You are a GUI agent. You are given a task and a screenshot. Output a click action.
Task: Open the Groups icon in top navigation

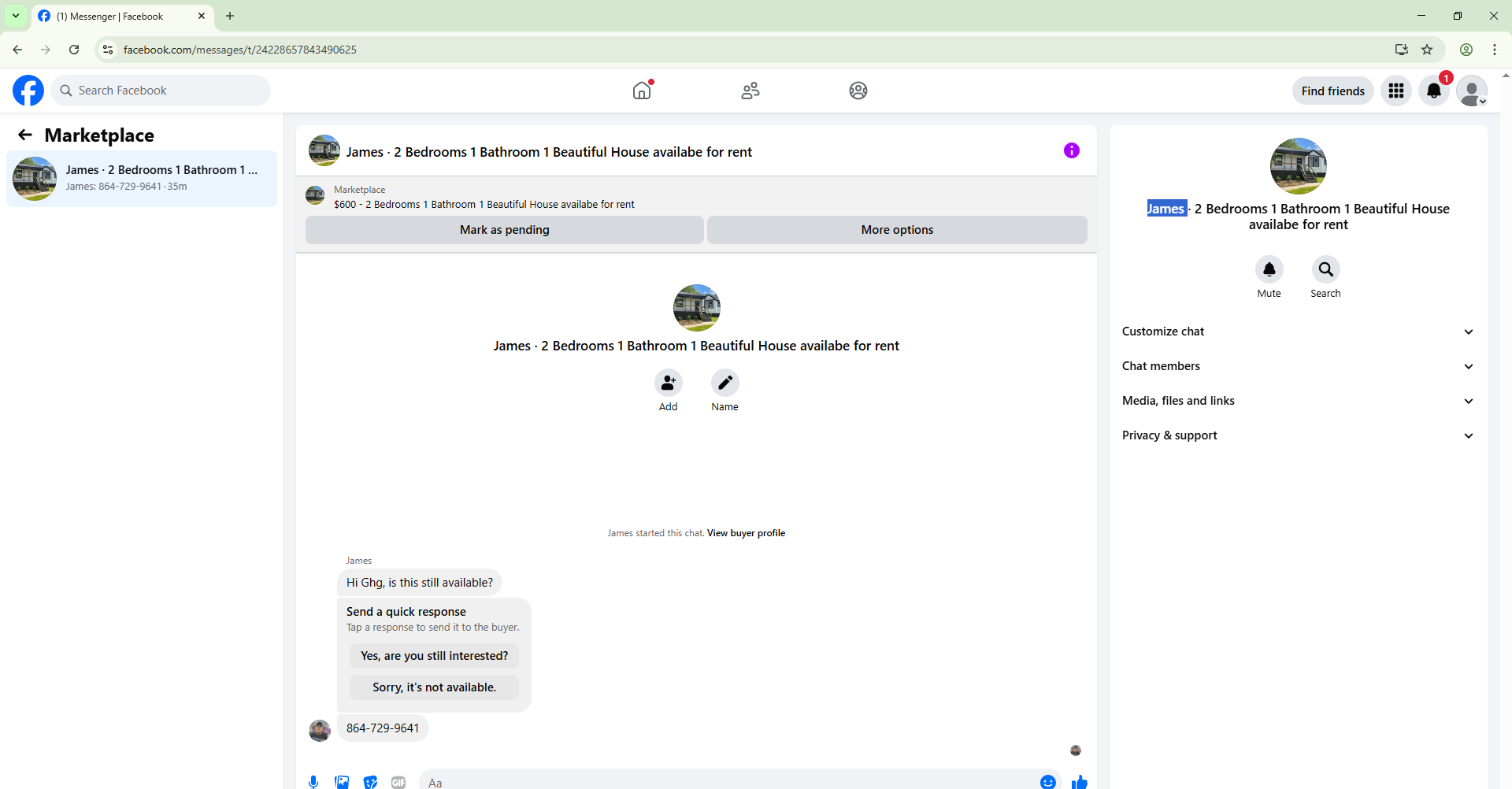[x=858, y=91]
